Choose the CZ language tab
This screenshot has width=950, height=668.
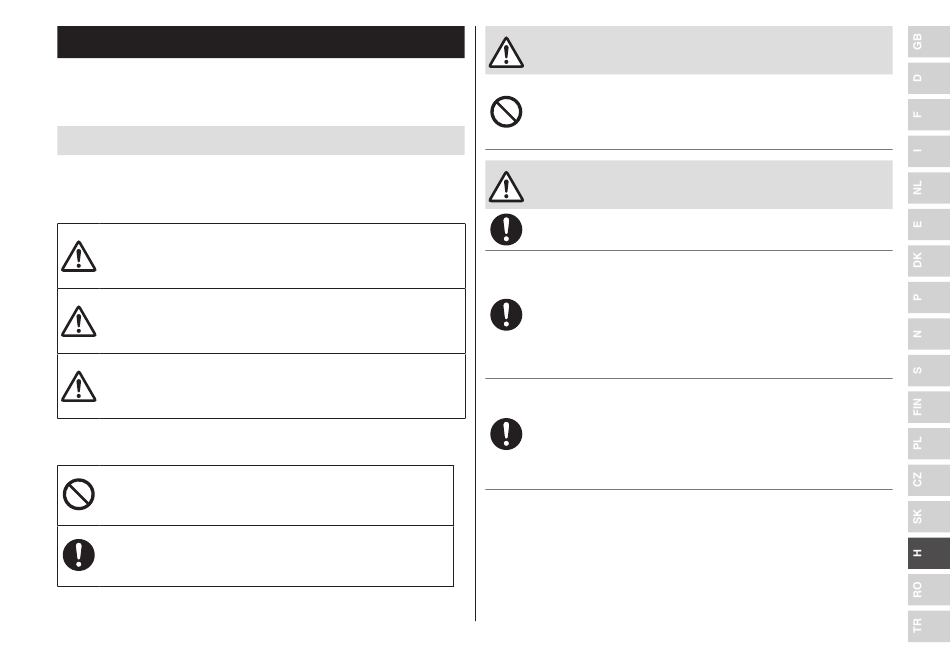pos(929,480)
